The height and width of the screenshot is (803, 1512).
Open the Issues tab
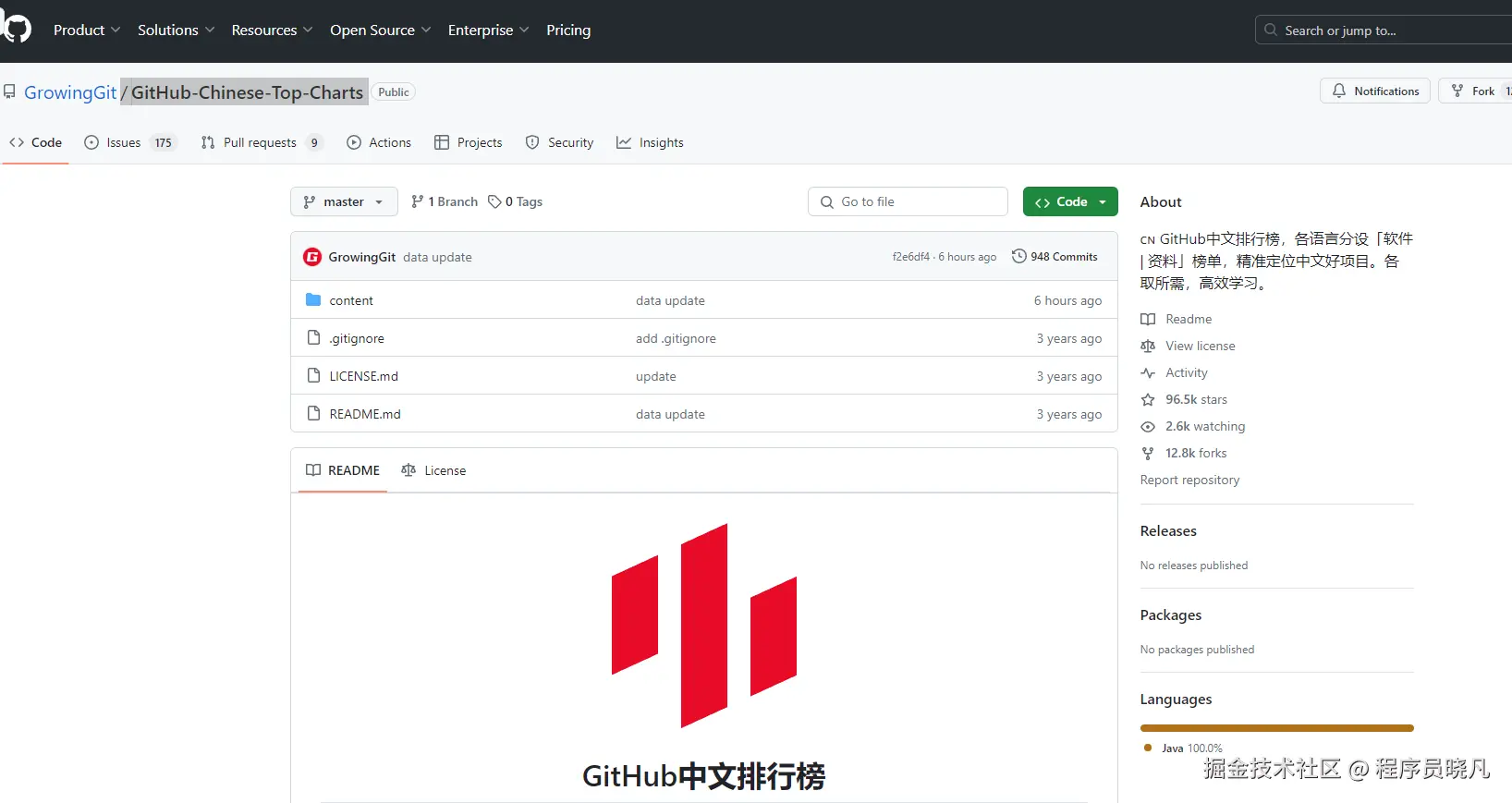coord(130,142)
